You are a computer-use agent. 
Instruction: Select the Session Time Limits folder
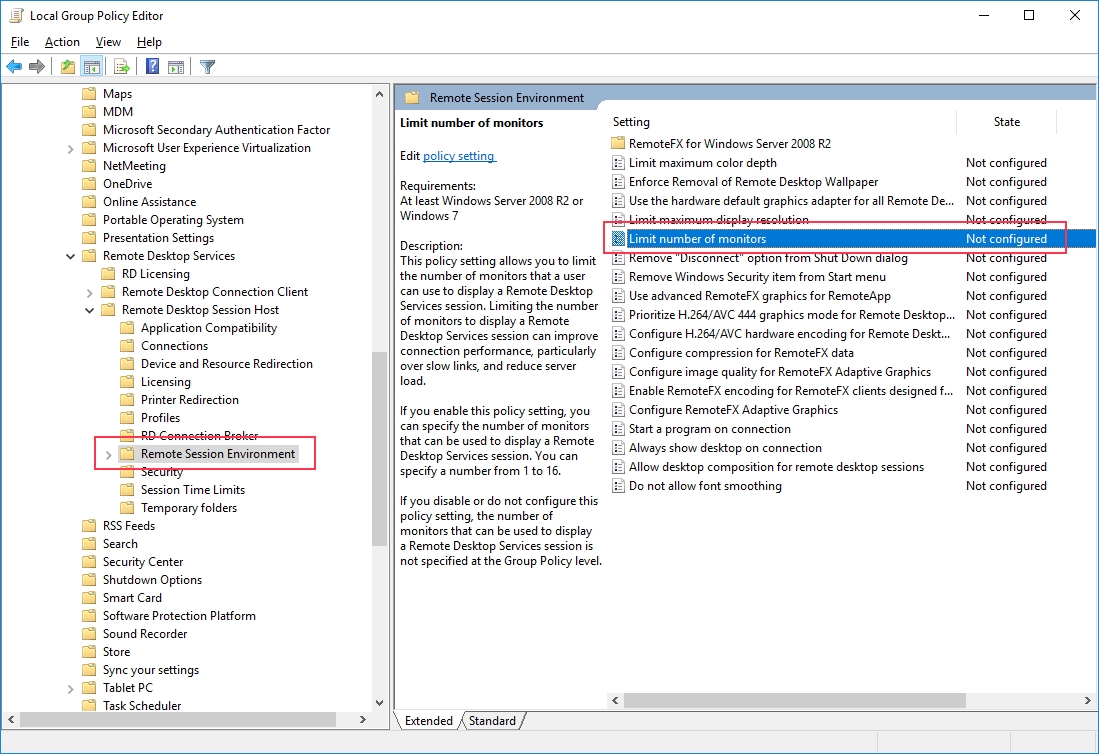[192, 490]
